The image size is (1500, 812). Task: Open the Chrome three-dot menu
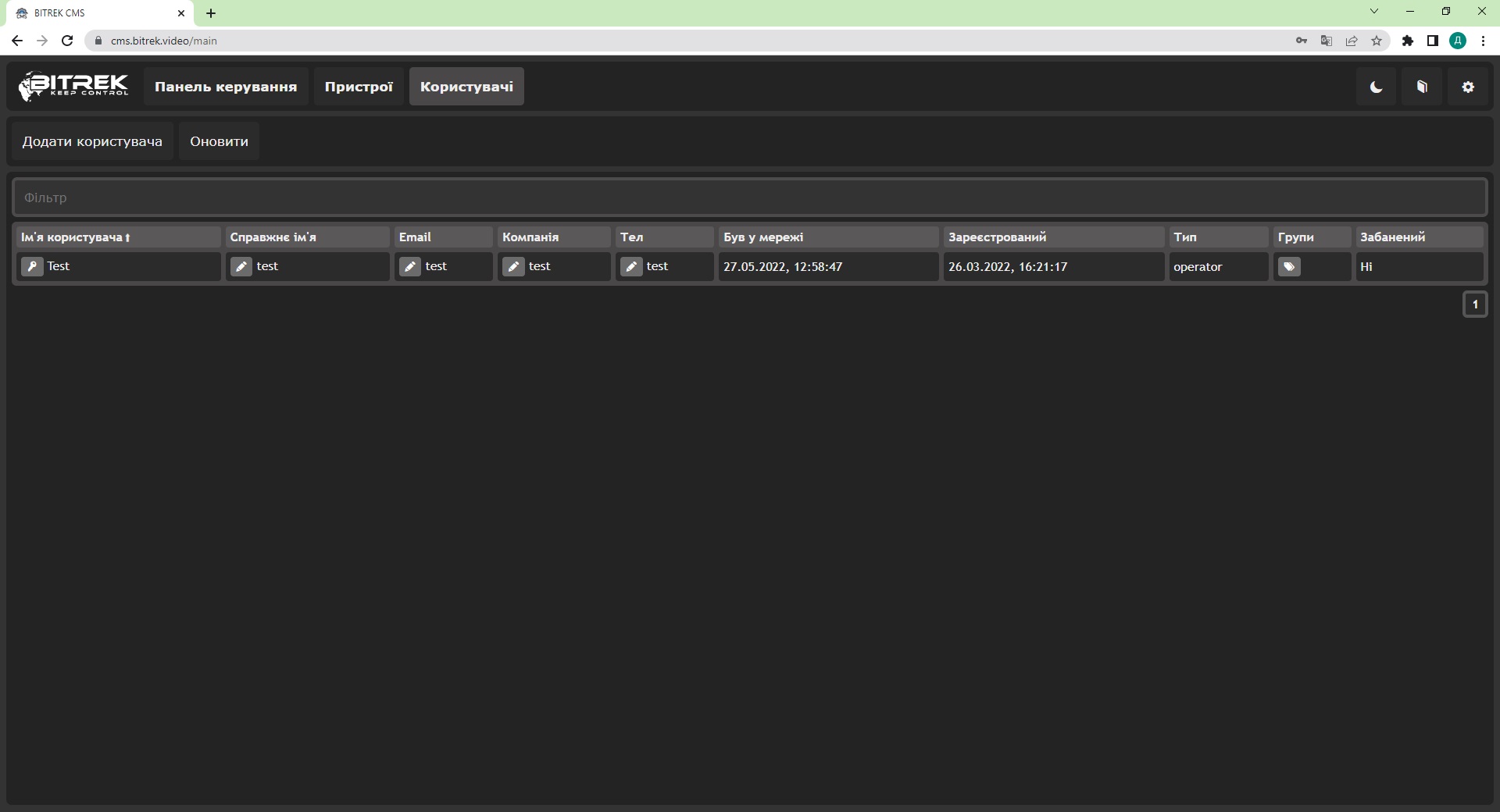[1483, 41]
